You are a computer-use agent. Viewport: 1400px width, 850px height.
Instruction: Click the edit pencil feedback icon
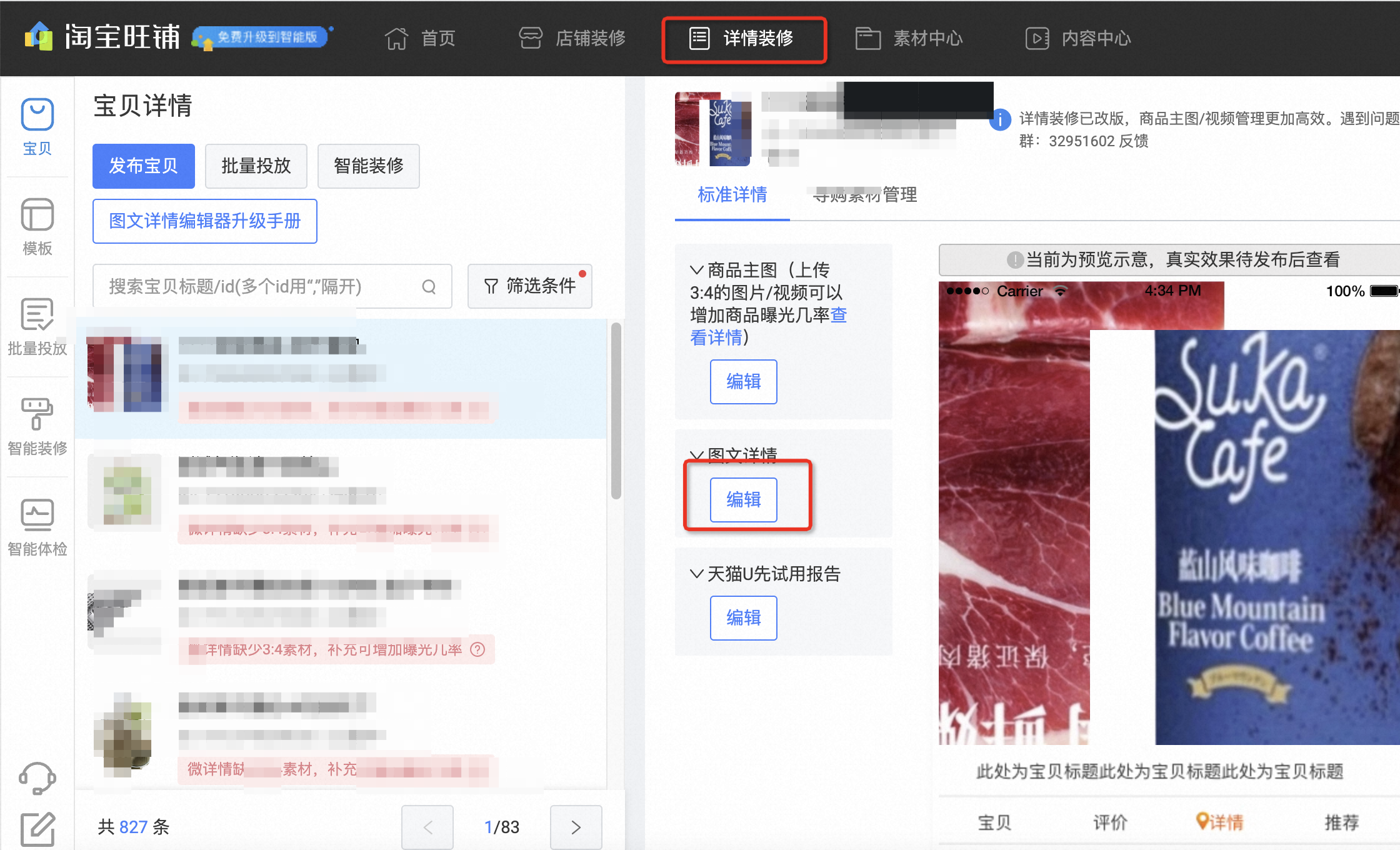[x=37, y=829]
